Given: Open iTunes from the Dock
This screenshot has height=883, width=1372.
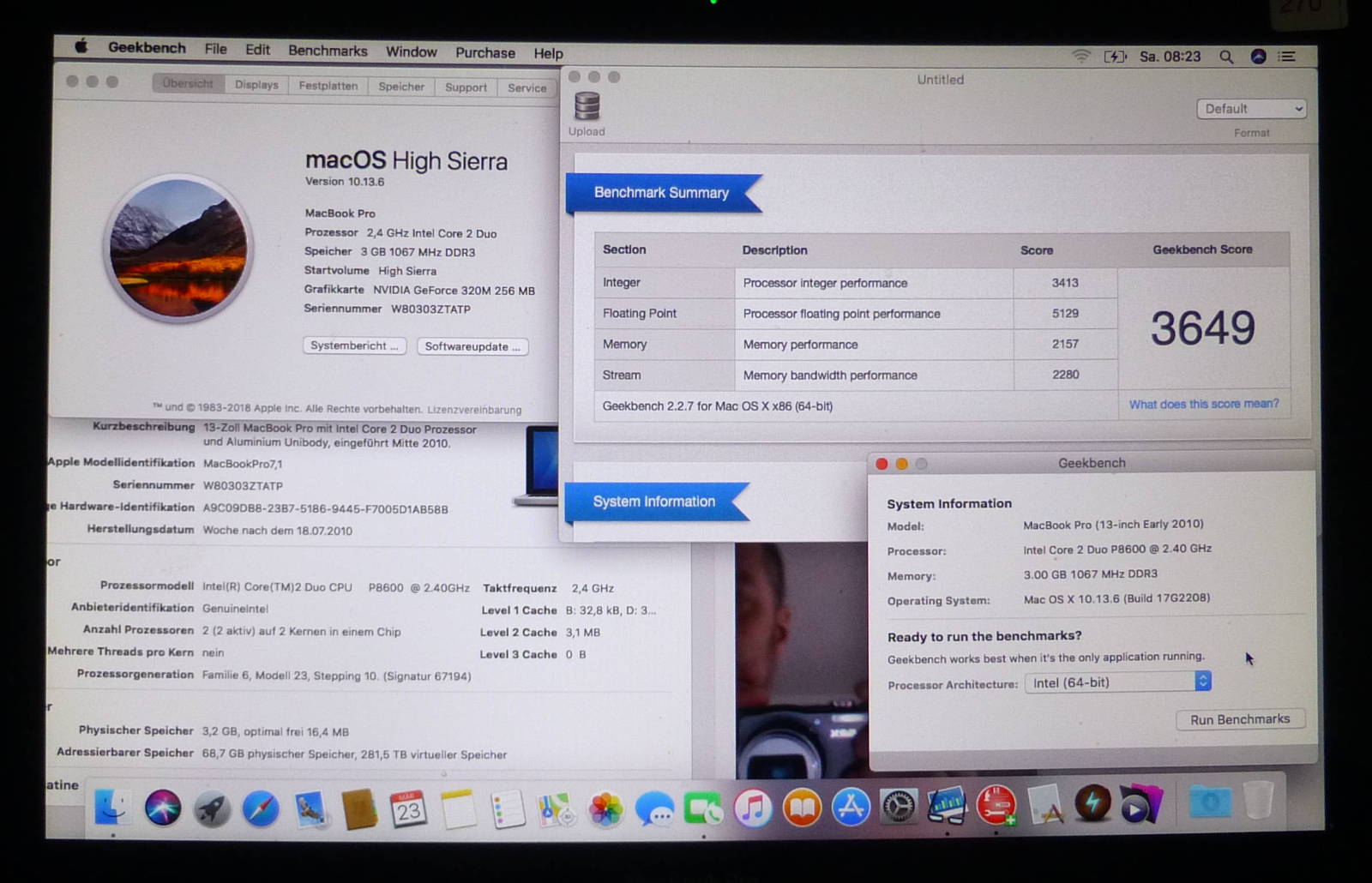Looking at the screenshot, I should pyautogui.click(x=753, y=808).
